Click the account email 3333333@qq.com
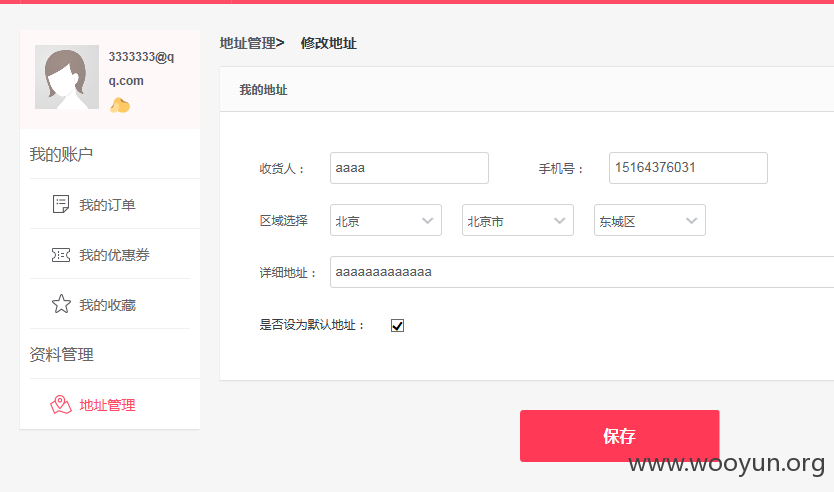Viewport: 834px width, 492px height. pyautogui.click(x=141, y=69)
